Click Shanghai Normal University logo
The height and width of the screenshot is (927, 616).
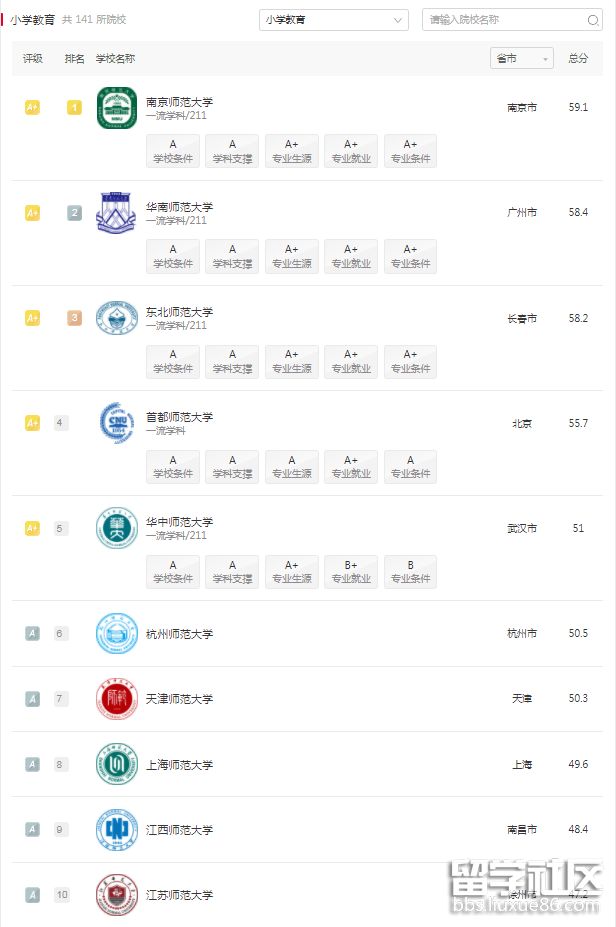pos(116,765)
